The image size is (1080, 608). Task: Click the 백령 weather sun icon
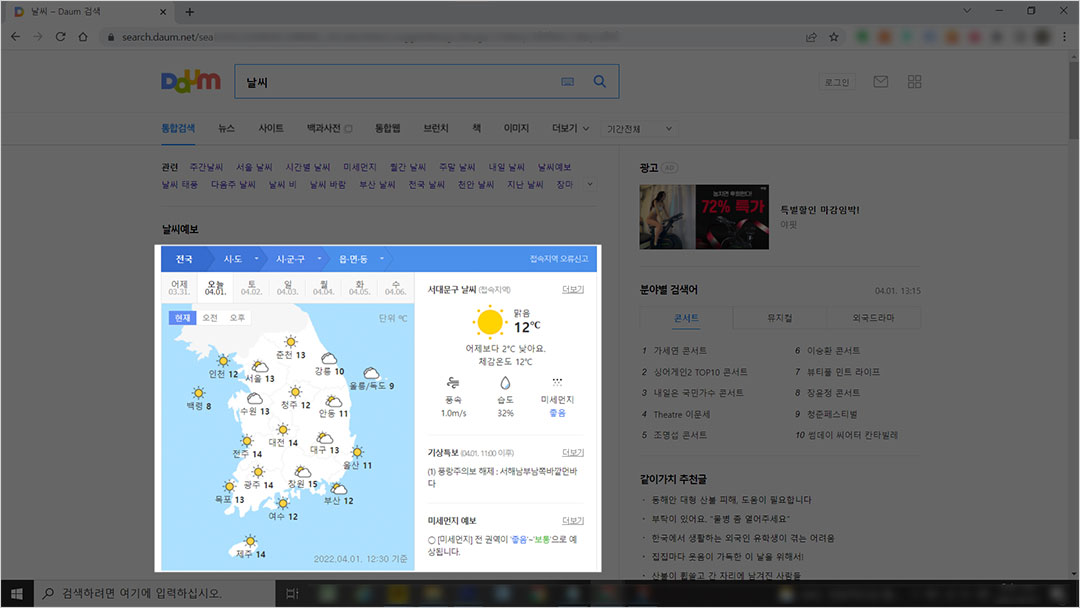198,393
